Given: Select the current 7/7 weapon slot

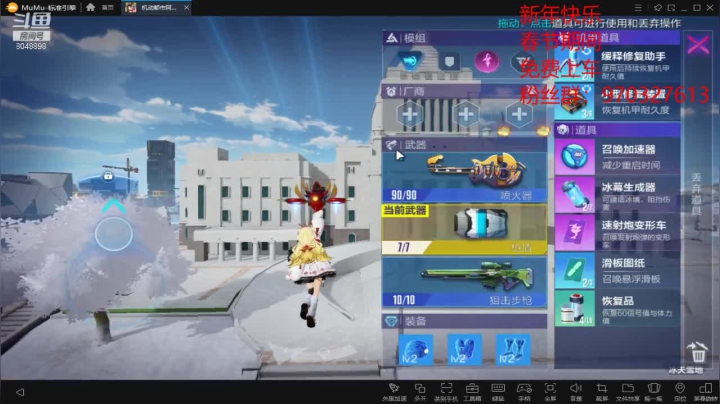Looking at the screenshot, I should [x=464, y=229].
